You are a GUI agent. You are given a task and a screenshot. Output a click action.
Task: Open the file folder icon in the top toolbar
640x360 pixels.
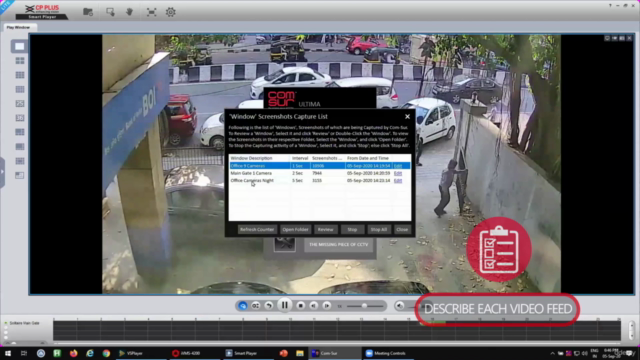click(x=88, y=12)
